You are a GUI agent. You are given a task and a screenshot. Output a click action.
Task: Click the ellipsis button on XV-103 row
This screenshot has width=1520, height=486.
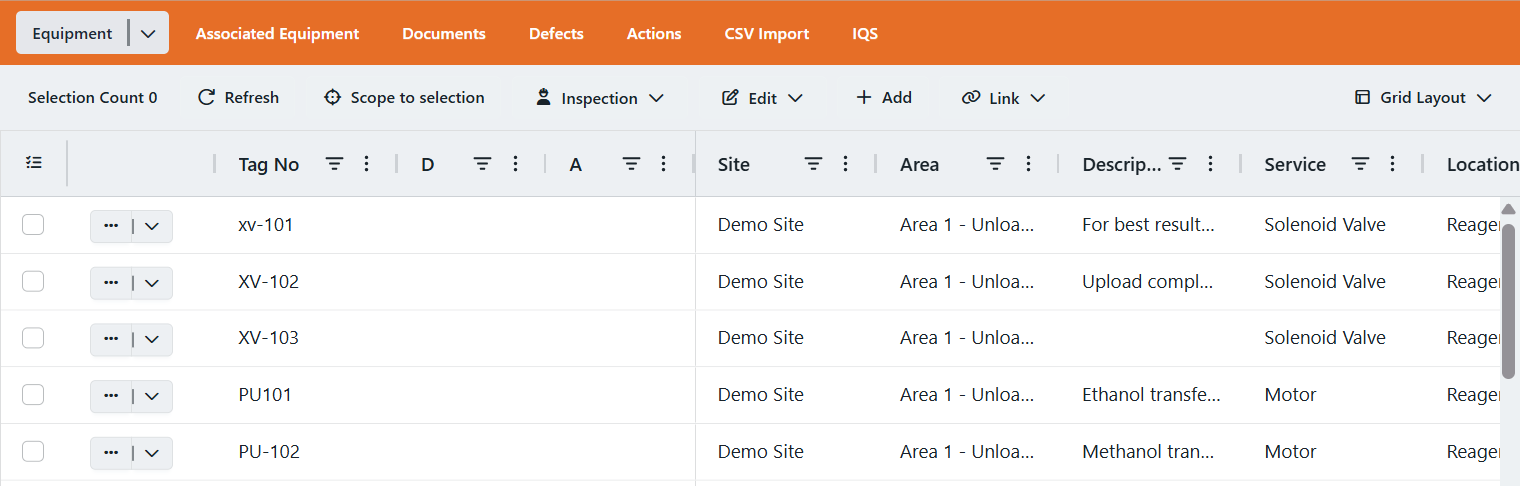pos(111,339)
